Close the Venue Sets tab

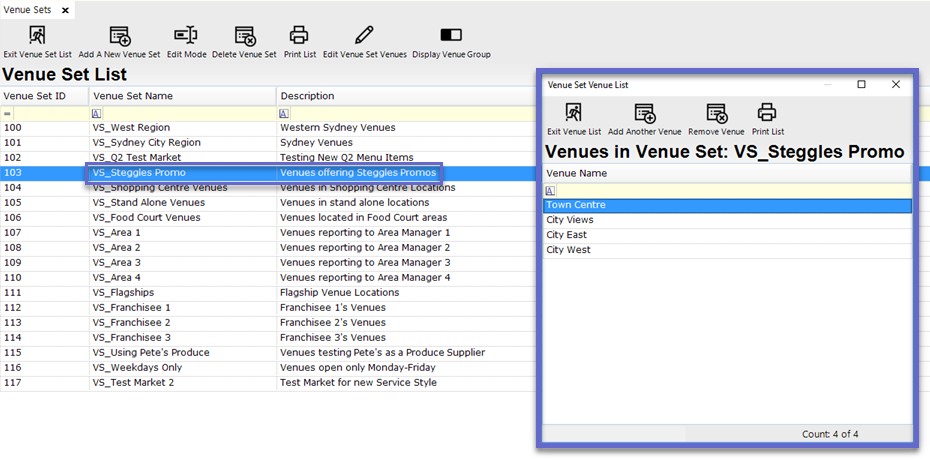point(66,10)
